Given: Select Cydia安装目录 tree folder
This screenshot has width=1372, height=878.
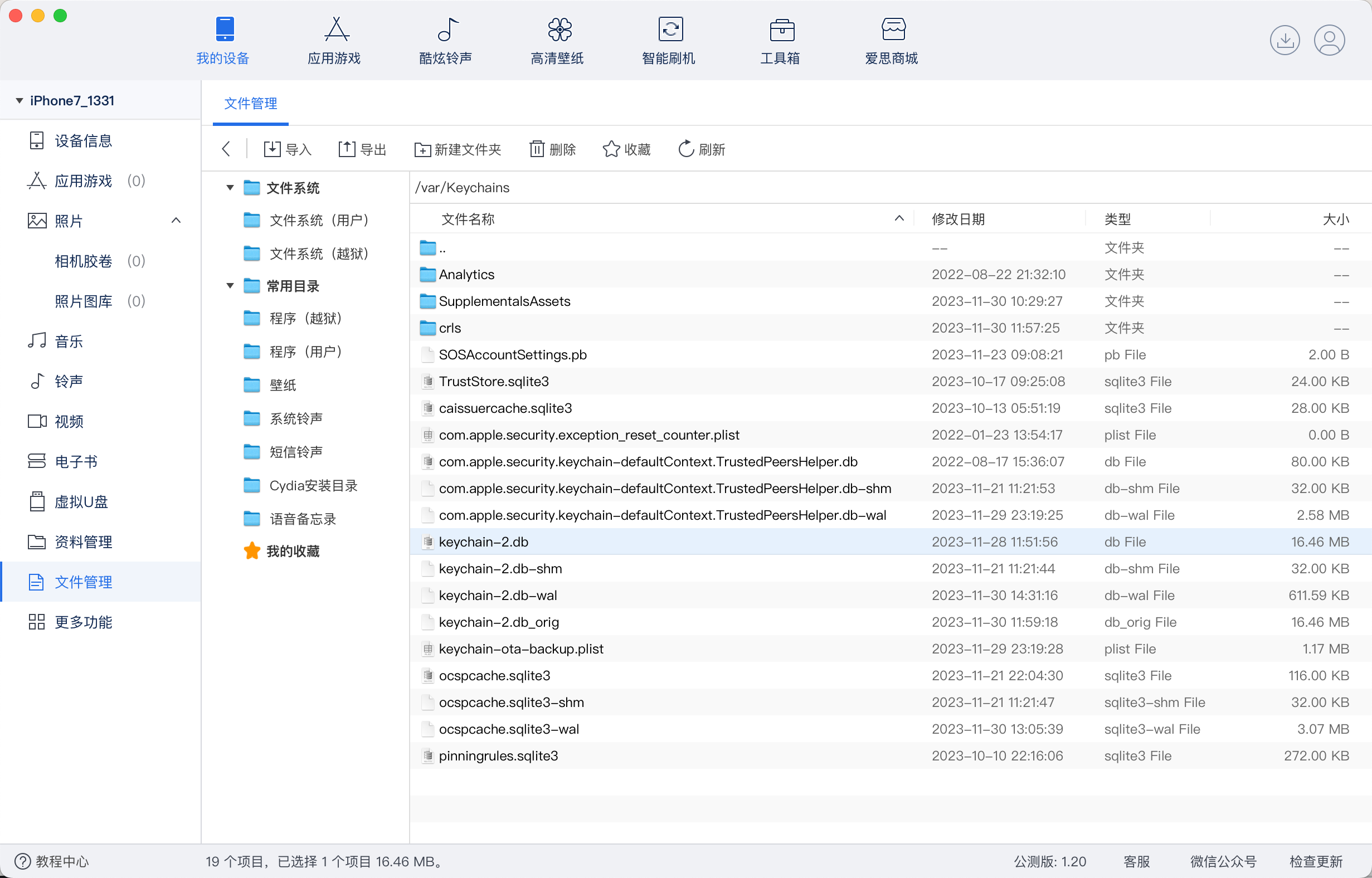Looking at the screenshot, I should tap(300, 485).
